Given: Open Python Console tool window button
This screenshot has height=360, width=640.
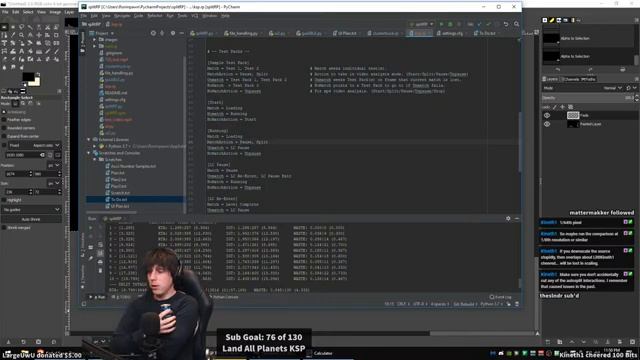Looking at the screenshot, I should pyautogui.click(x=224, y=297).
